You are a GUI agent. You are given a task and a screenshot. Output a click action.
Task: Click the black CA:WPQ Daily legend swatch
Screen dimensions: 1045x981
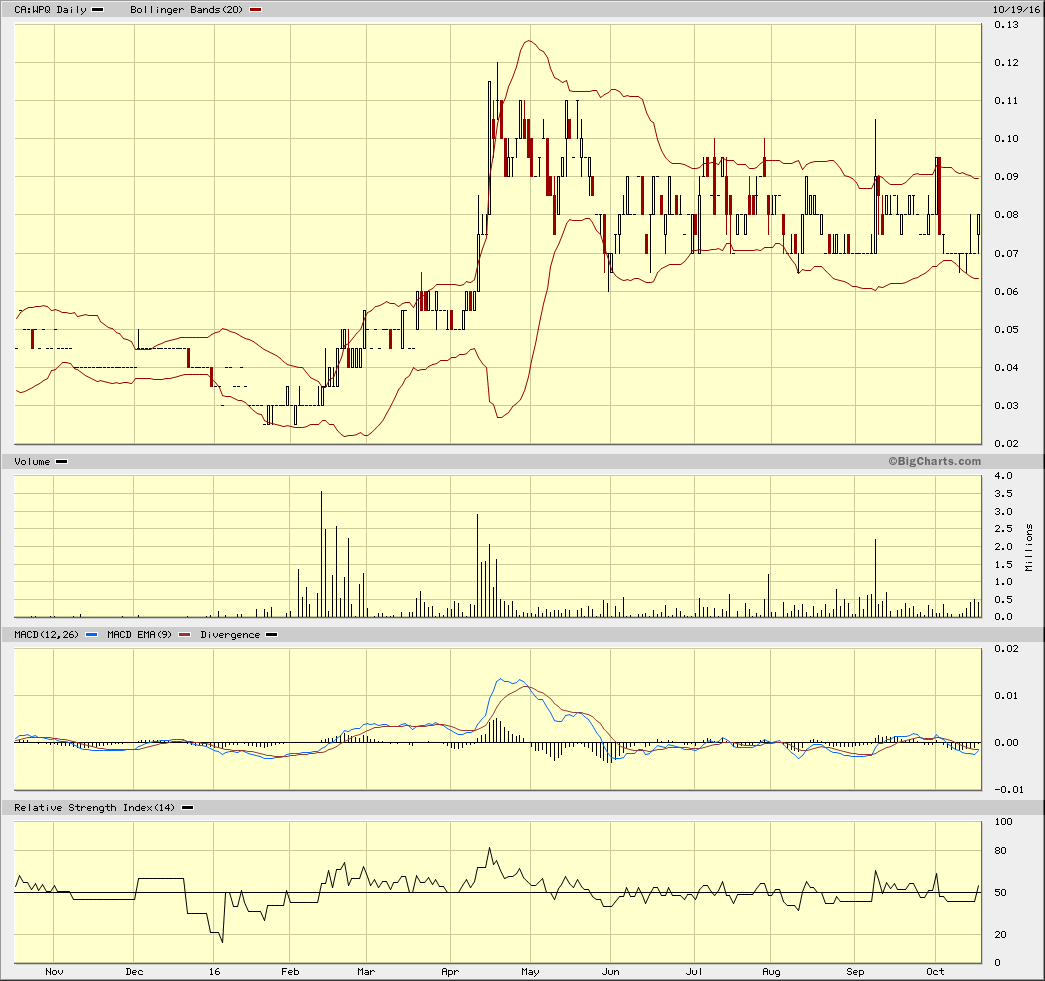[x=97, y=10]
